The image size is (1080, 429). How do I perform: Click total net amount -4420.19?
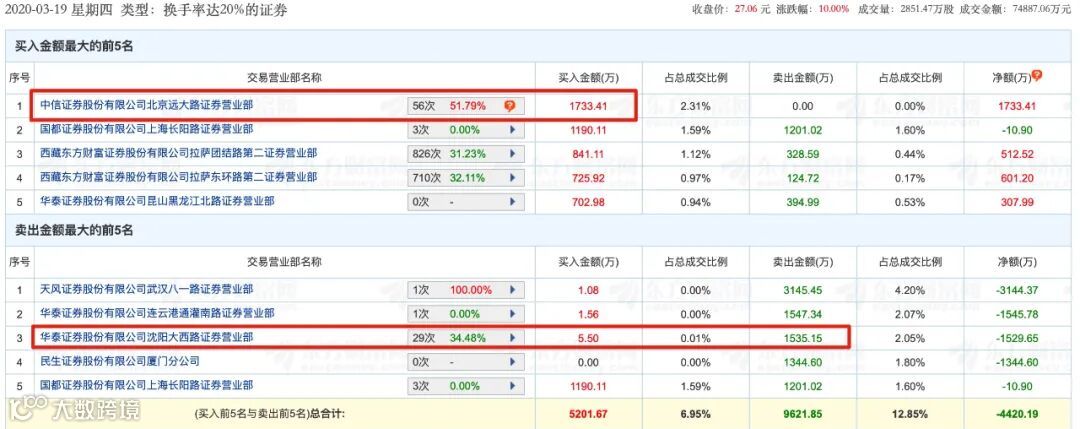pos(1018,415)
